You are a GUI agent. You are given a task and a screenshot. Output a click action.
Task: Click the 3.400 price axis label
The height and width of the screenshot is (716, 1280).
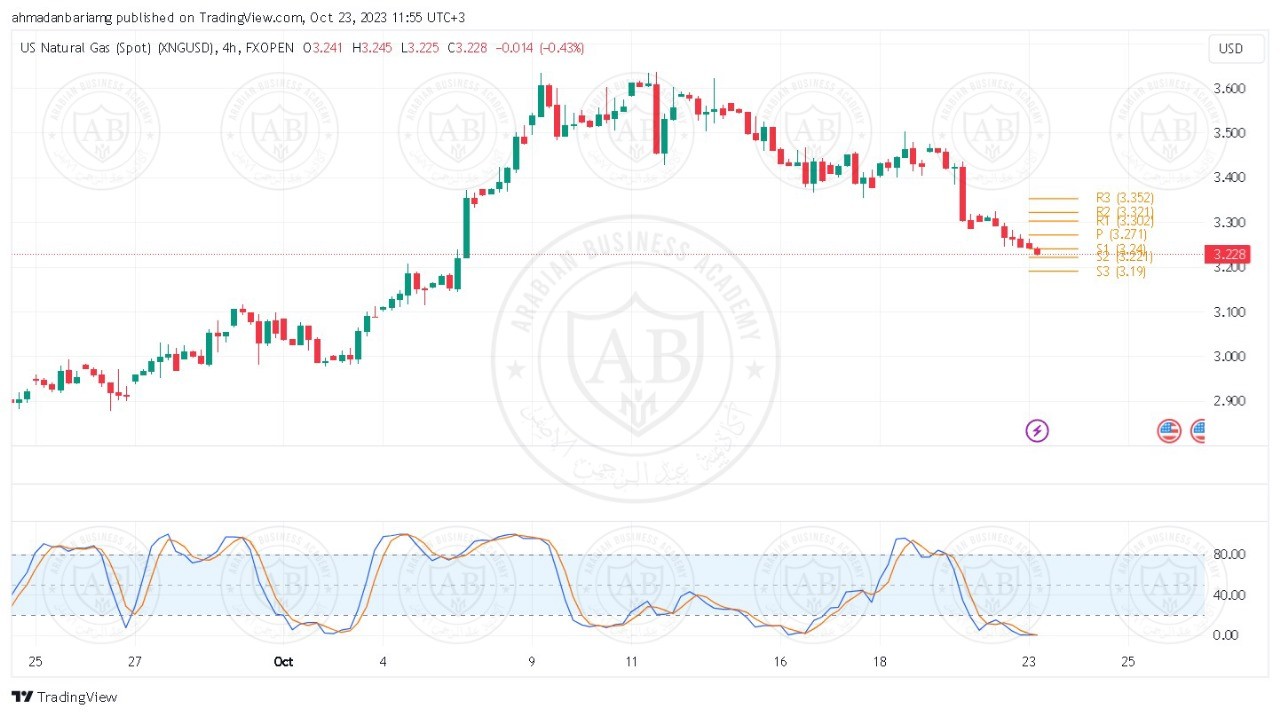click(1228, 178)
